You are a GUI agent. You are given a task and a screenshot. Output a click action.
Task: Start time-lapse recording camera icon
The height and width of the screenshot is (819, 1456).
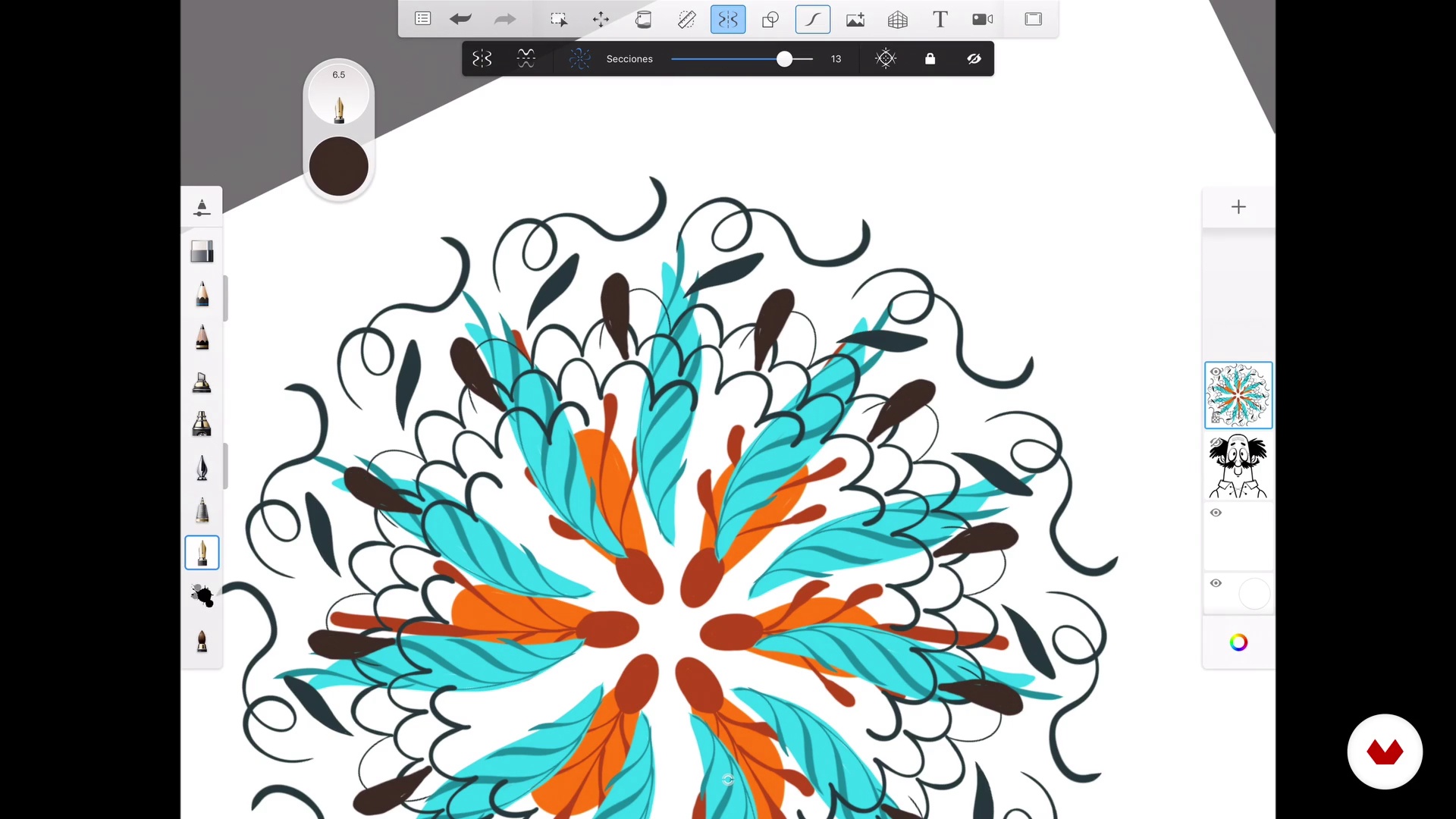(983, 19)
